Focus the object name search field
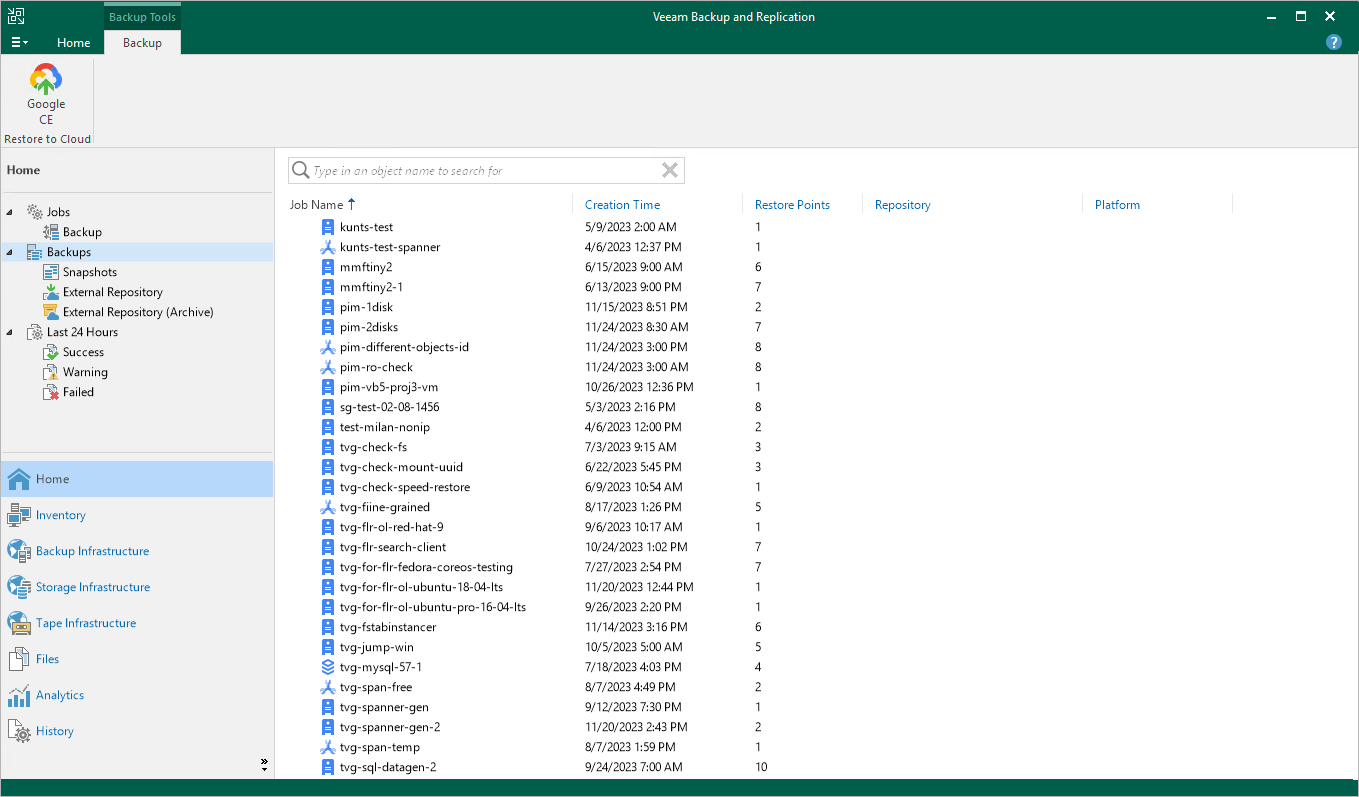The height and width of the screenshot is (797, 1359). point(485,171)
